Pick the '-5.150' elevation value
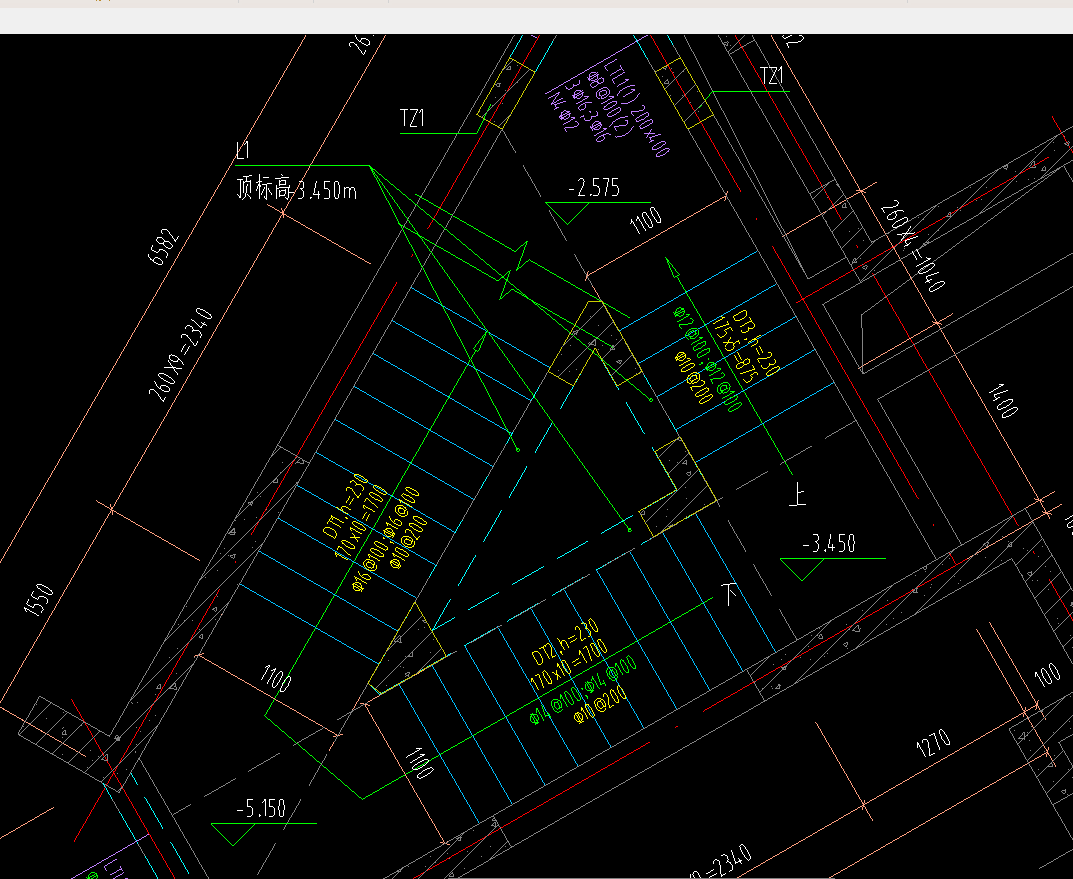 261,809
